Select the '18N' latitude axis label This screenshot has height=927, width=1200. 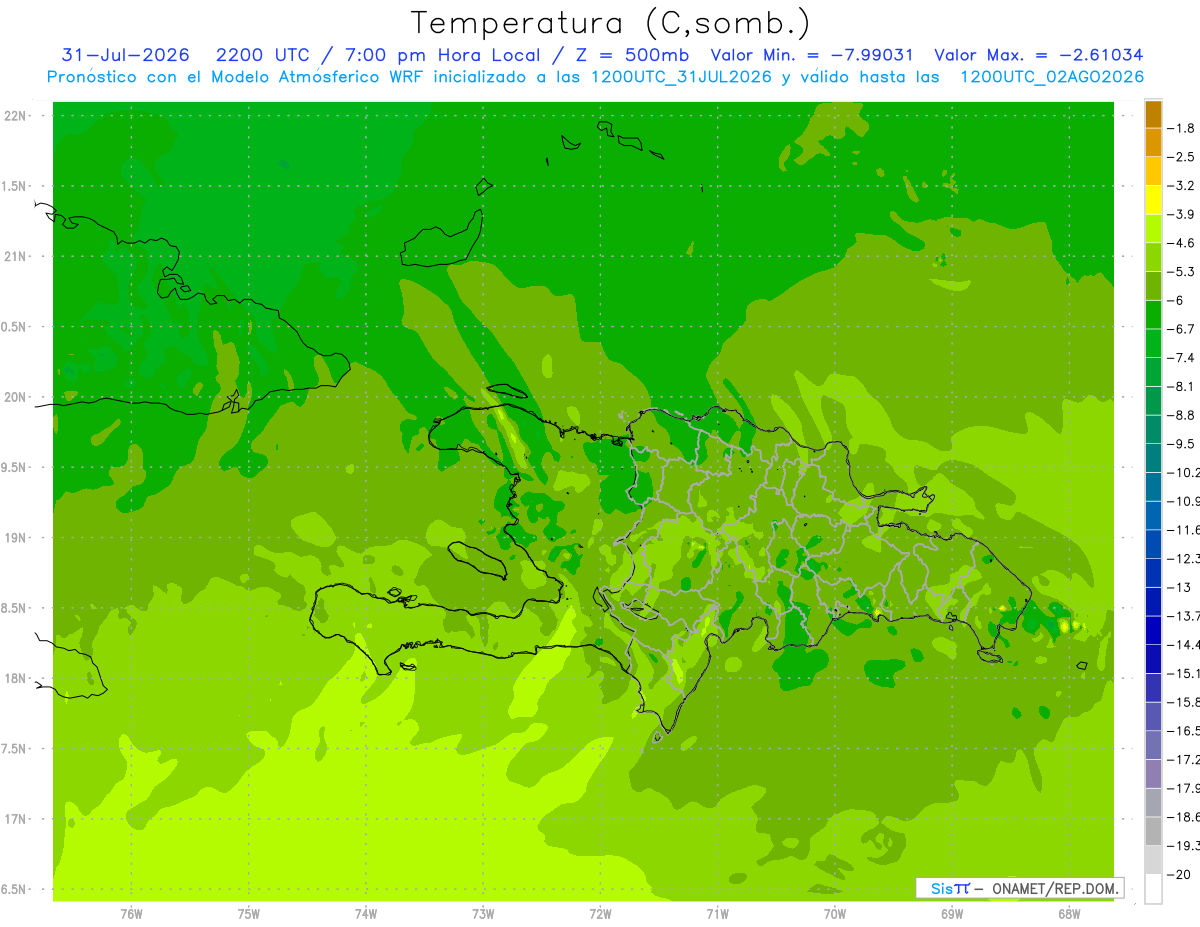(16, 679)
